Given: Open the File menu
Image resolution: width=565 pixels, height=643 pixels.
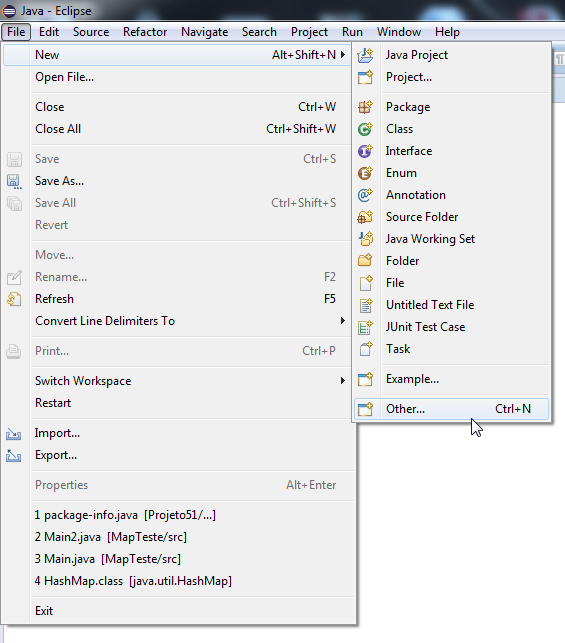Looking at the screenshot, I should tap(16, 32).
